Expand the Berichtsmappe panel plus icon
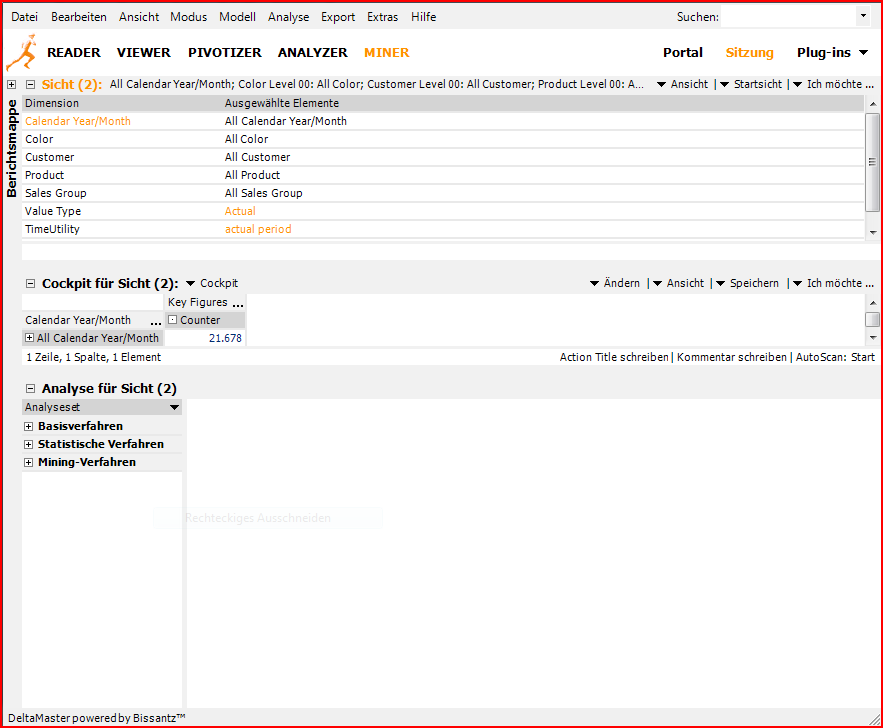This screenshot has width=883, height=728. 11,84
